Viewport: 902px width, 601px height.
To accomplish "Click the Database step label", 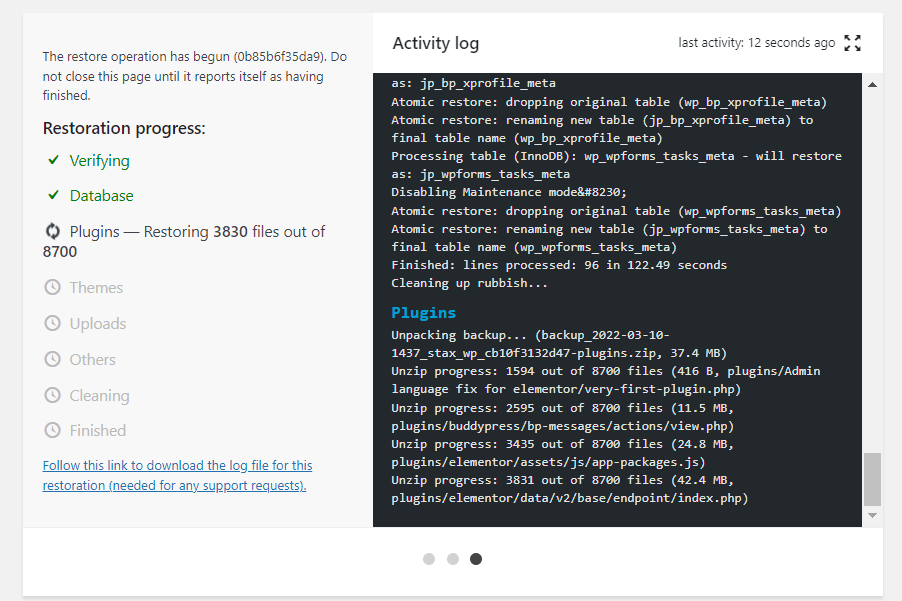I will pyautogui.click(x=101, y=196).
